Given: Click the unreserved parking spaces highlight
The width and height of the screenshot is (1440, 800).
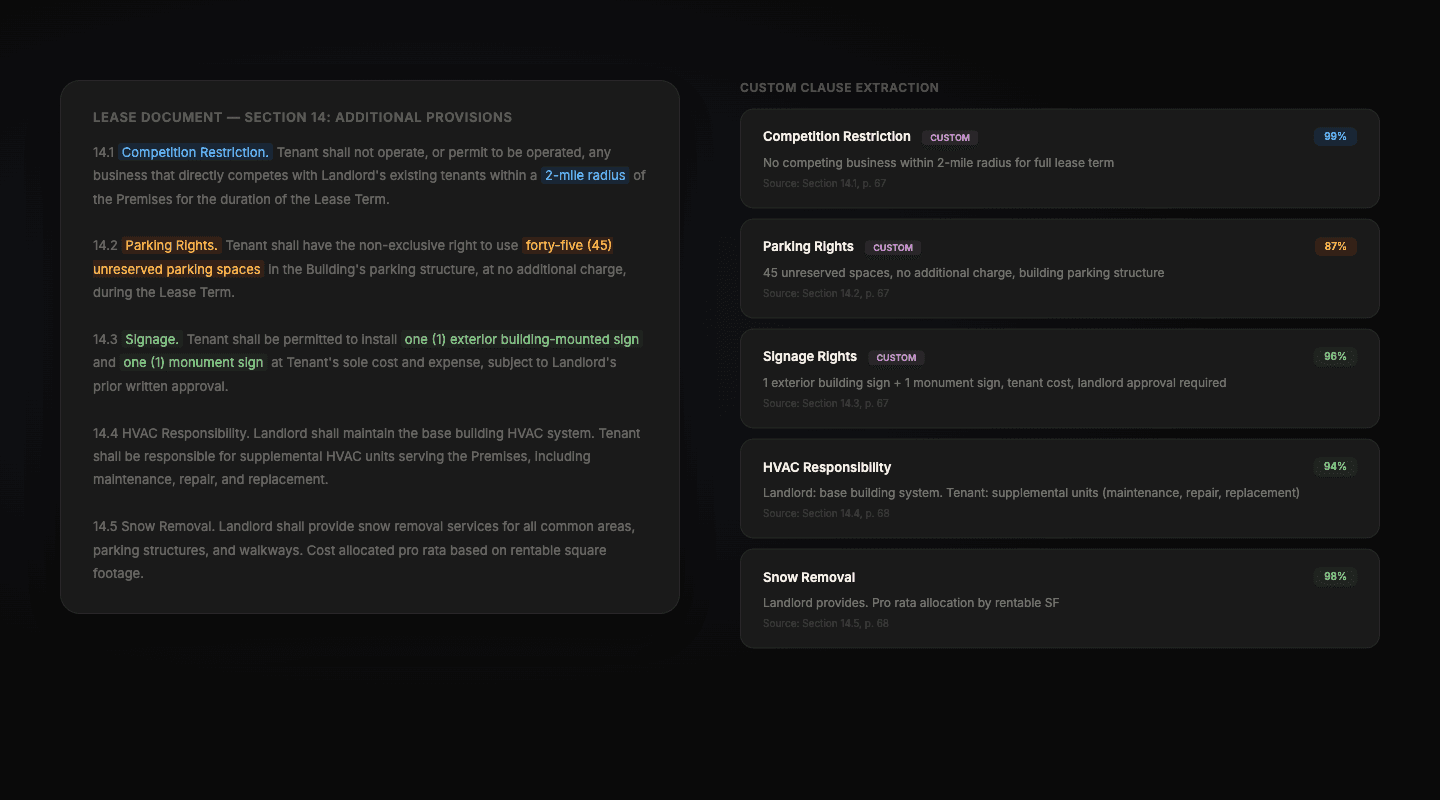Looking at the screenshot, I should (x=177, y=269).
